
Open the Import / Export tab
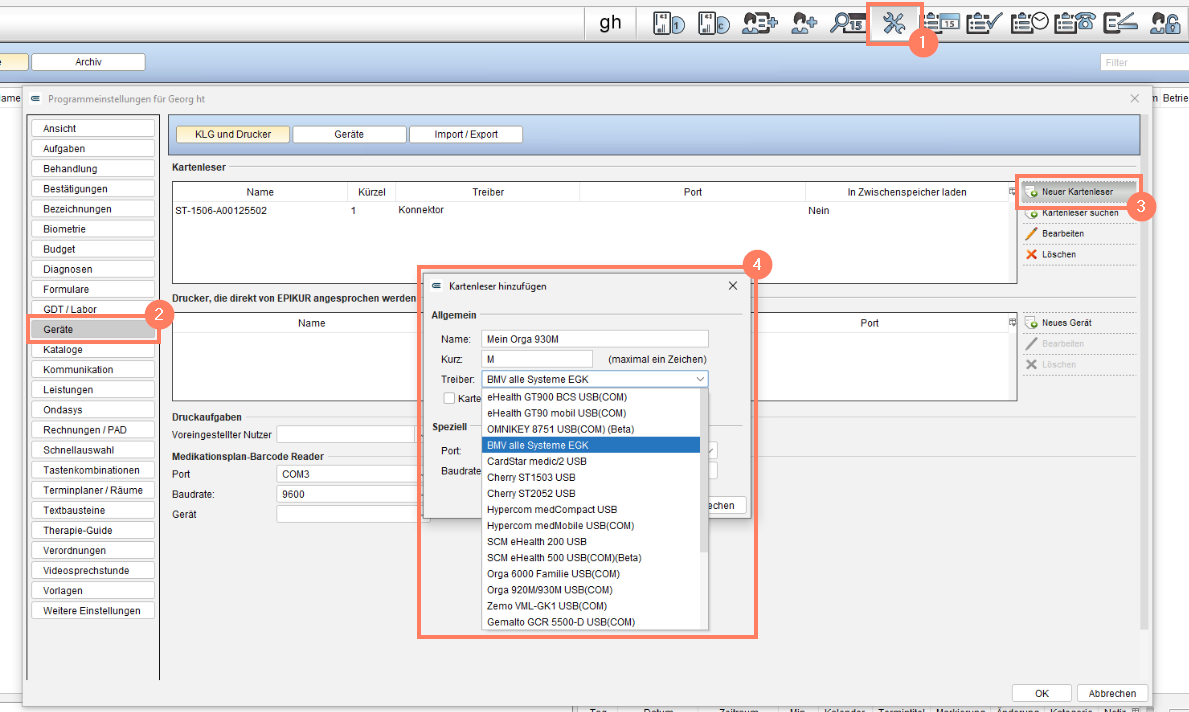coord(466,134)
